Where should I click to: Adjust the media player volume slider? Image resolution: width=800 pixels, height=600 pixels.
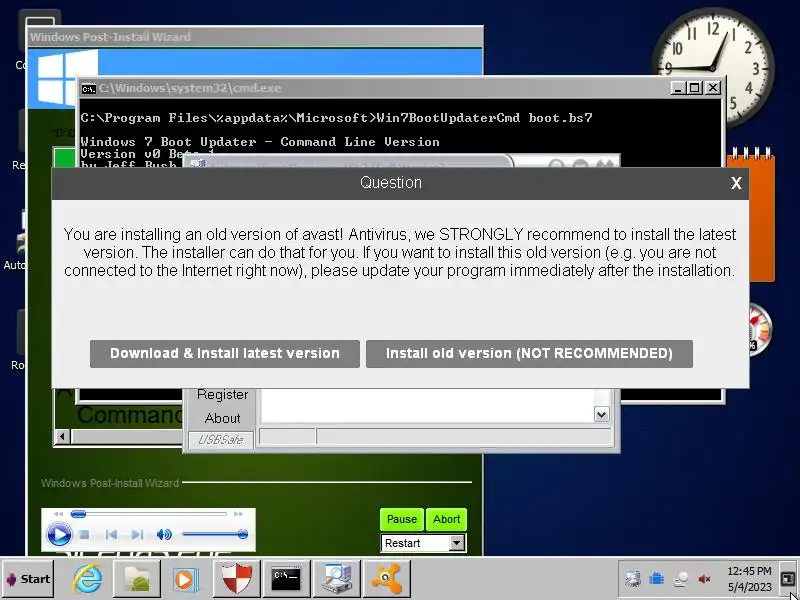[214, 534]
